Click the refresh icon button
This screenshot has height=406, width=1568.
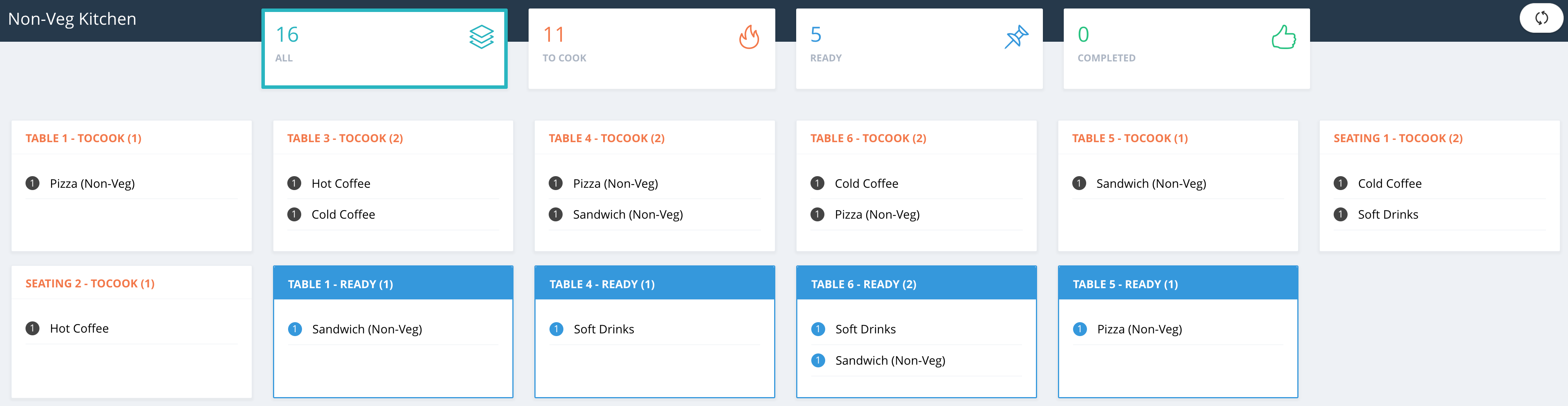1541,18
